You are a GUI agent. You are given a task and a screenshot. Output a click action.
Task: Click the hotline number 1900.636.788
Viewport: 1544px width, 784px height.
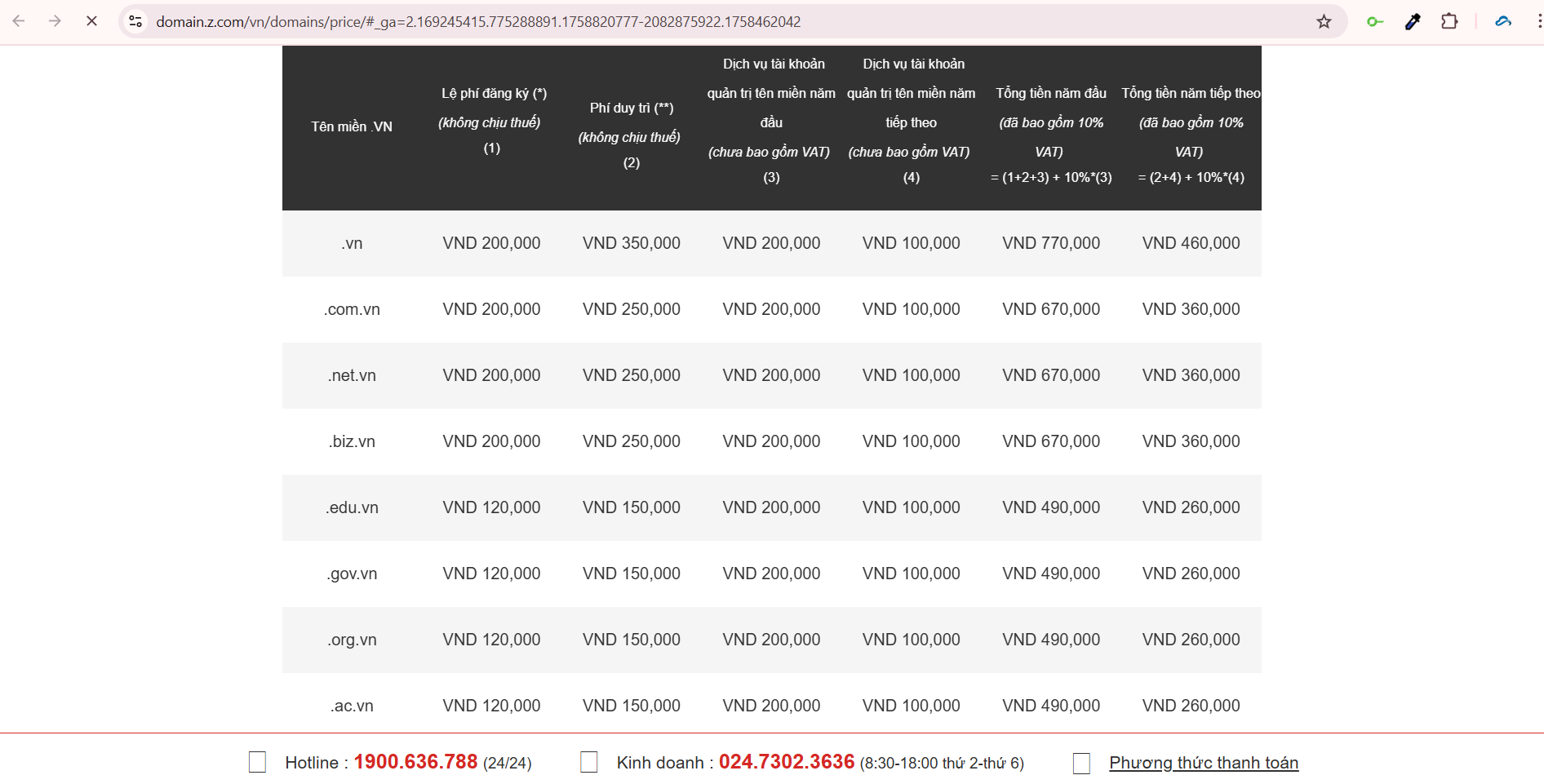tap(415, 762)
